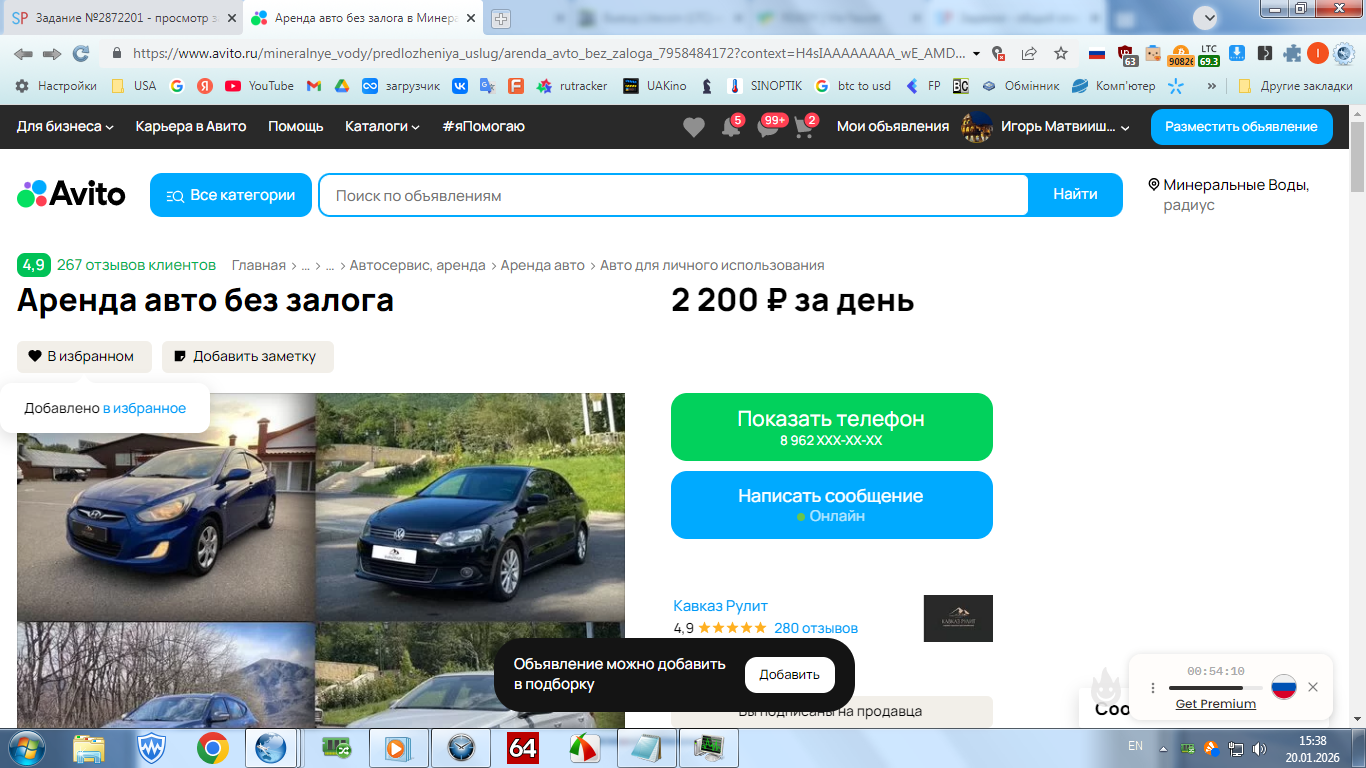Expand the Для бизнеса menu
1366x768 pixels.
point(65,127)
